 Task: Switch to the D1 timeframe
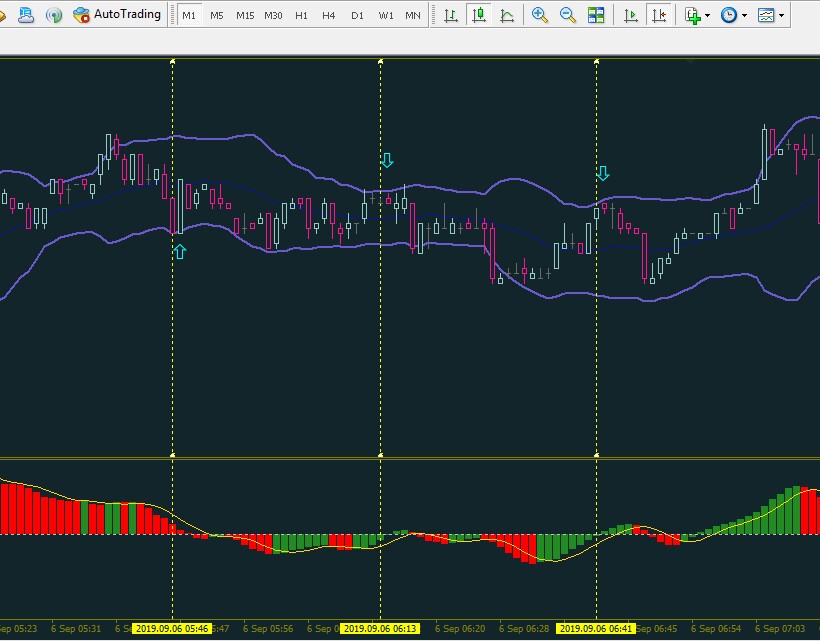(357, 15)
